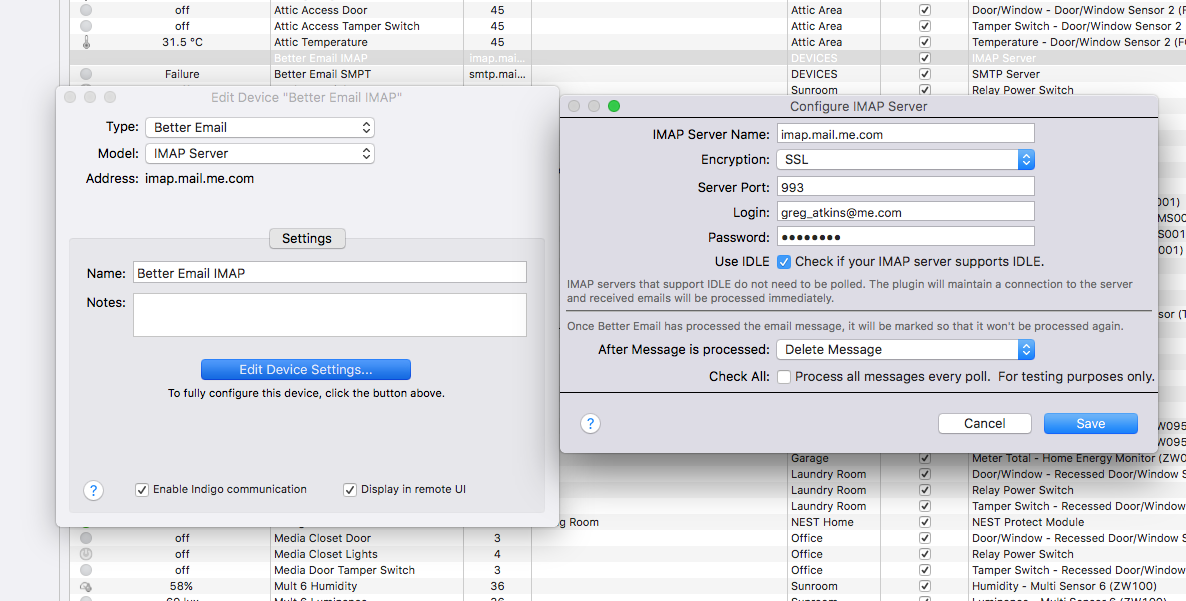Click the Settings tab in Edit Device
Image resolution: width=1186 pixels, height=601 pixels.
(x=306, y=238)
